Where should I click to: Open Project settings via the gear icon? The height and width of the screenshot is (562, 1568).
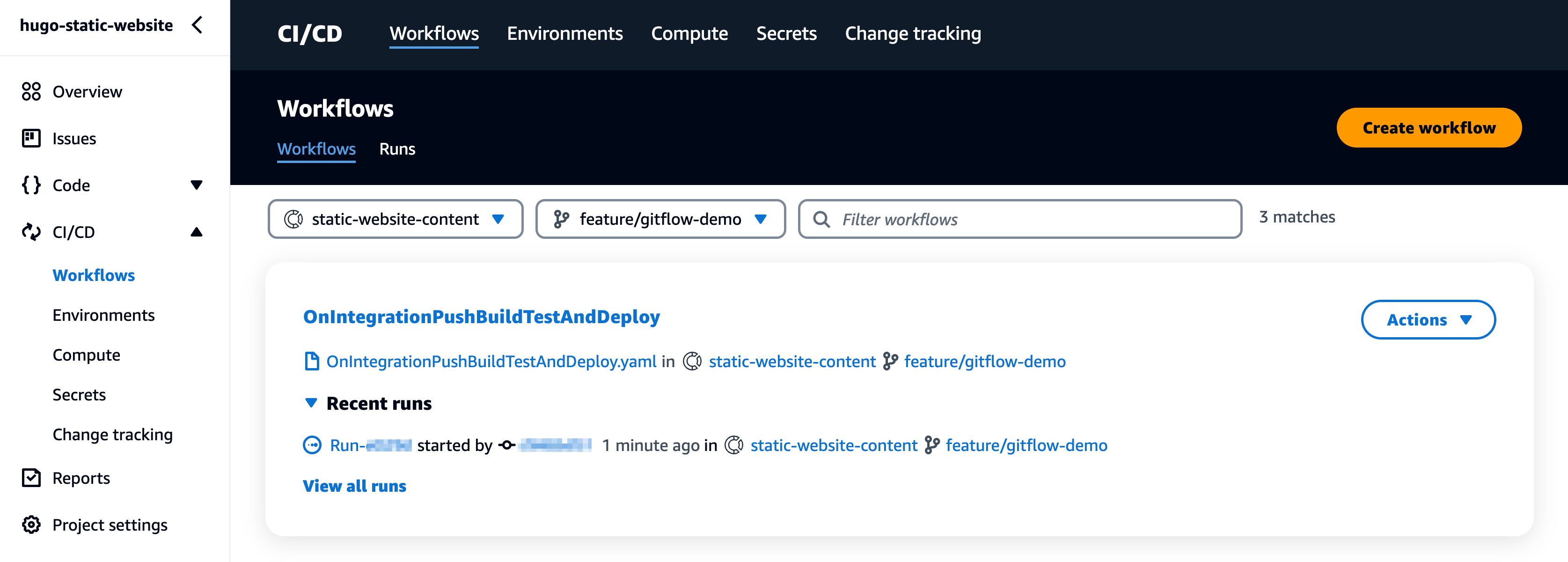[31, 524]
